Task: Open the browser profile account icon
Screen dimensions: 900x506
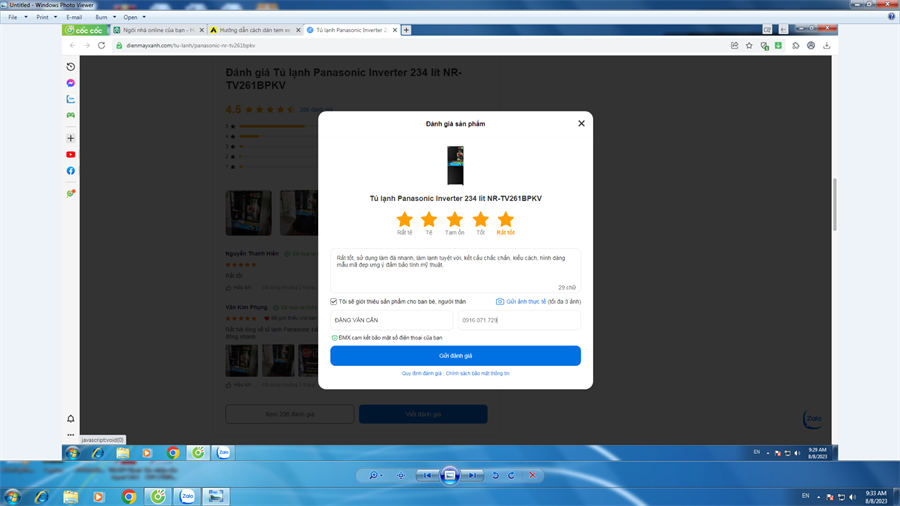Action: (811, 45)
